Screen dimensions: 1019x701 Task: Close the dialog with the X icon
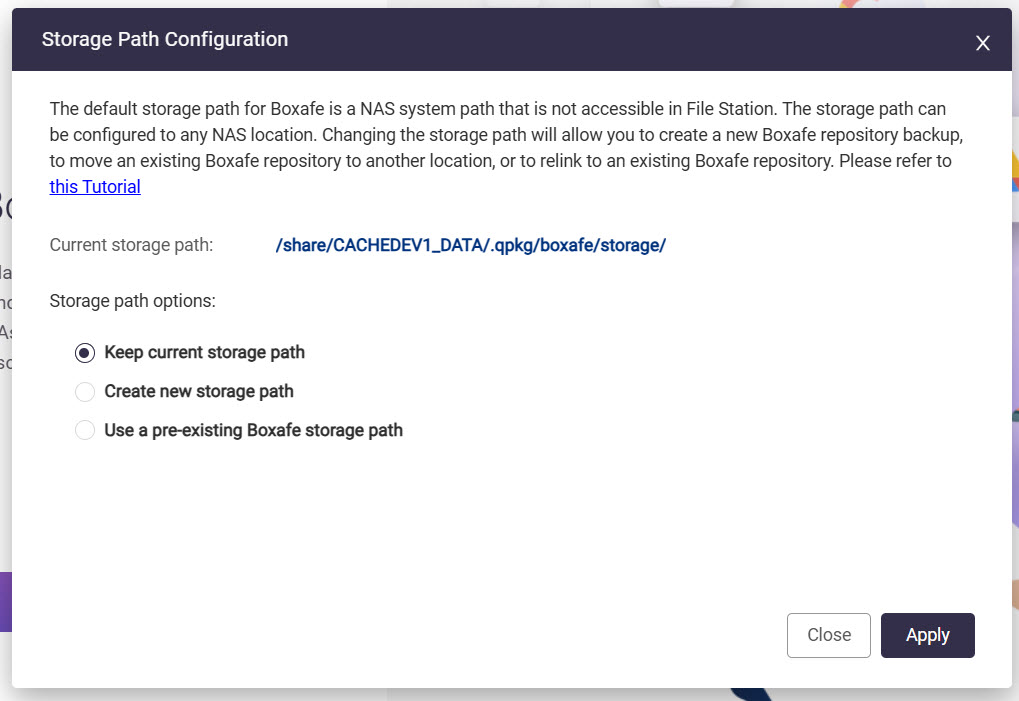[983, 42]
